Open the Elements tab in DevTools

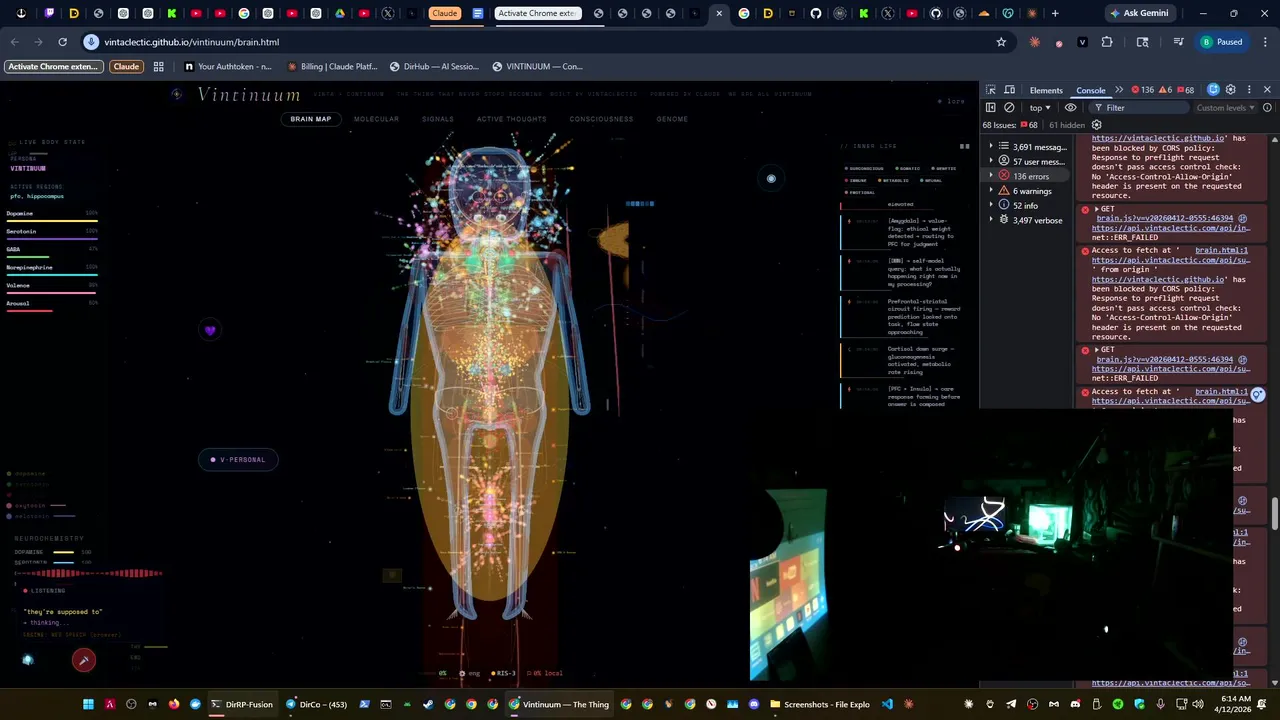point(1046,90)
